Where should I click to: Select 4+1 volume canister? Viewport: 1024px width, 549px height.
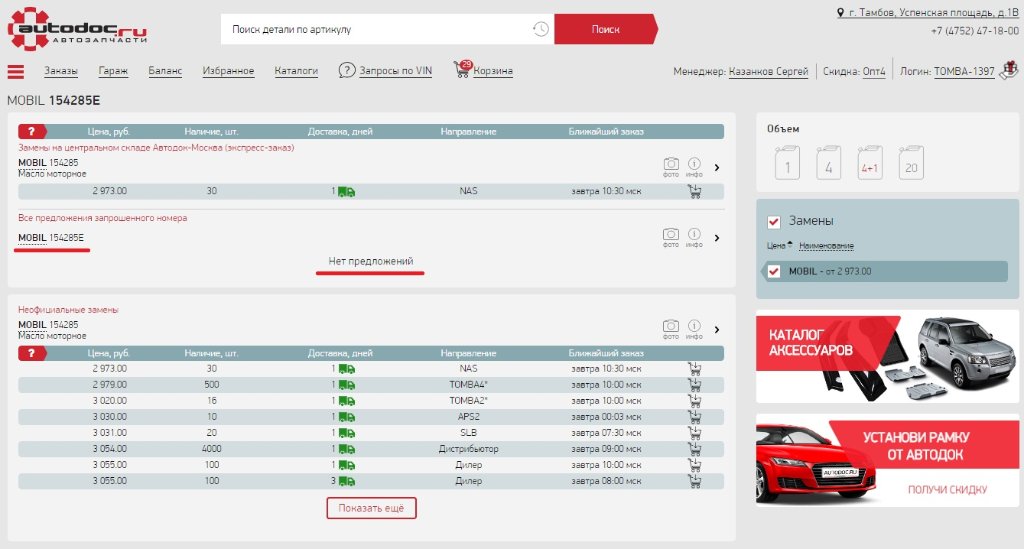870,163
